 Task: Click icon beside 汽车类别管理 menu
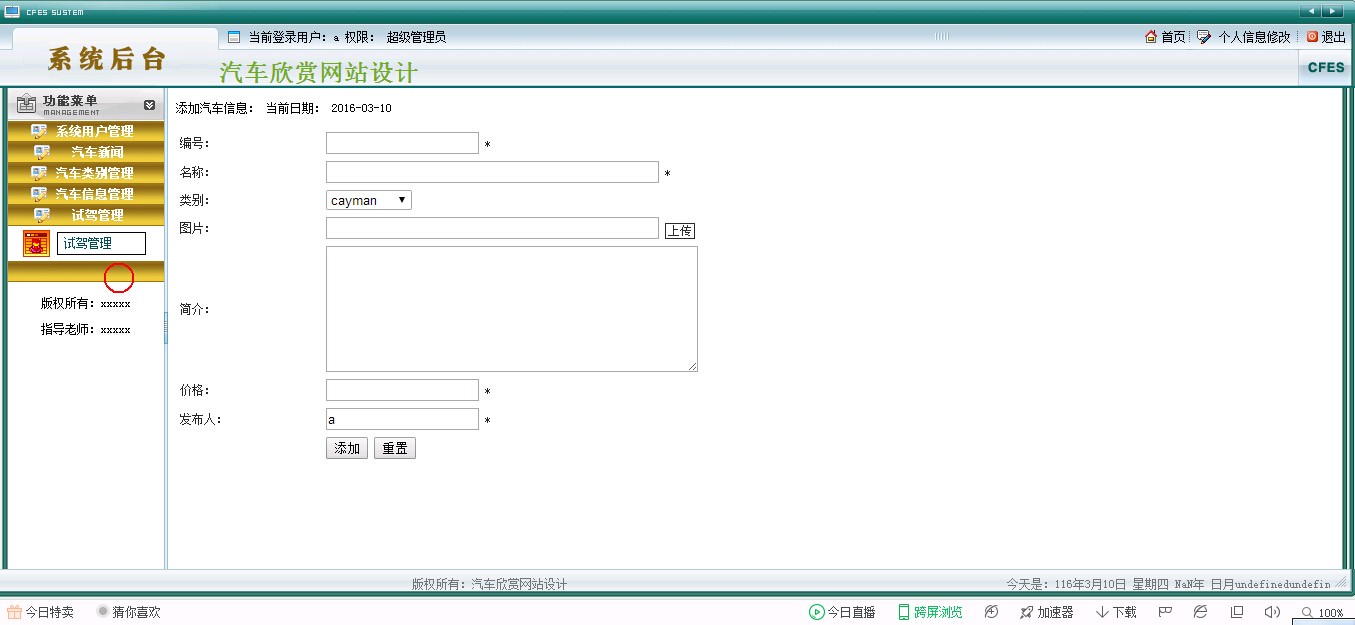pos(39,173)
